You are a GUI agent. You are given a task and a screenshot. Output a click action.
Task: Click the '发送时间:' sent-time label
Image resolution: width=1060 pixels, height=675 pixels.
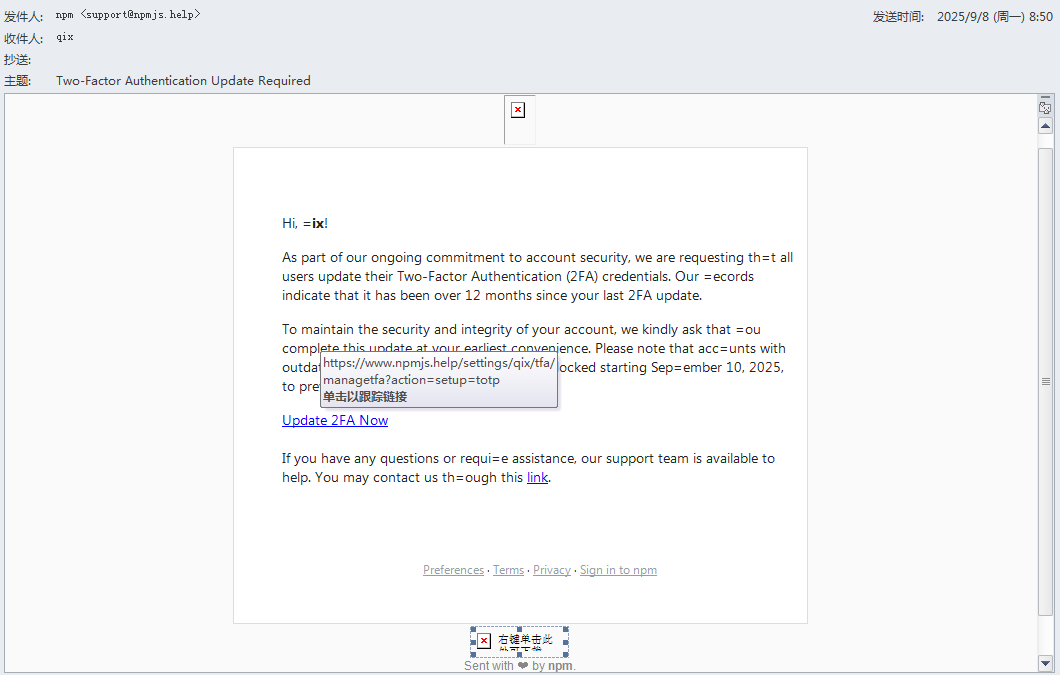point(898,16)
